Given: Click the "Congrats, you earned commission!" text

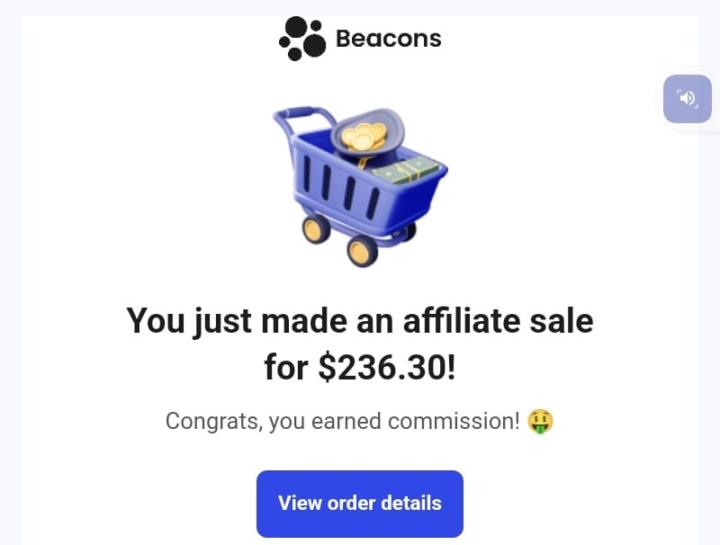Looking at the screenshot, I should [343, 421].
